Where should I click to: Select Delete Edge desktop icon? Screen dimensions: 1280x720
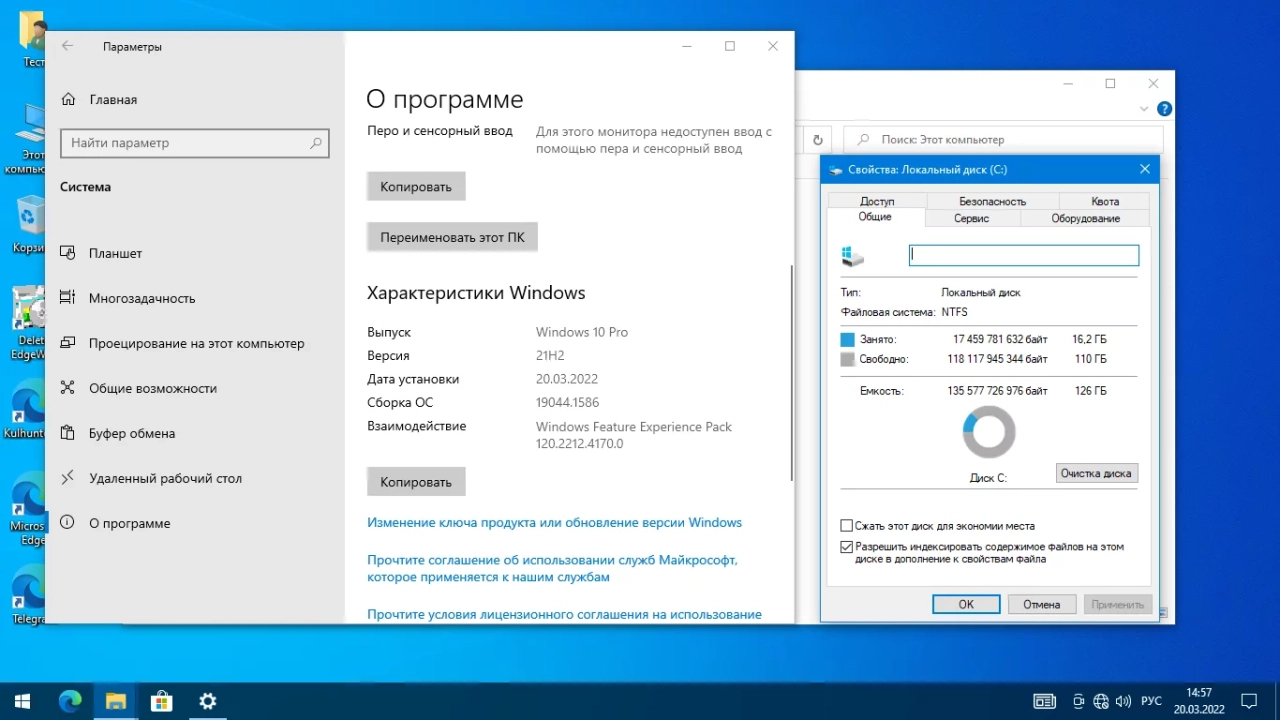pos(28,322)
